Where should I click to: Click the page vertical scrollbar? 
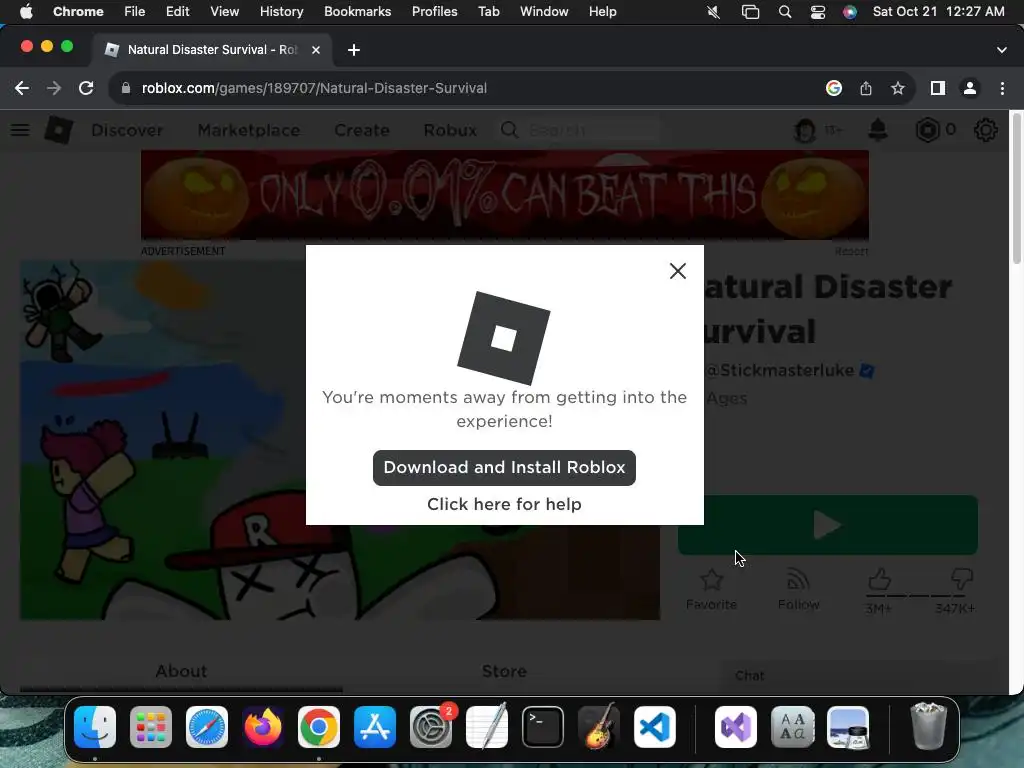(x=1016, y=189)
